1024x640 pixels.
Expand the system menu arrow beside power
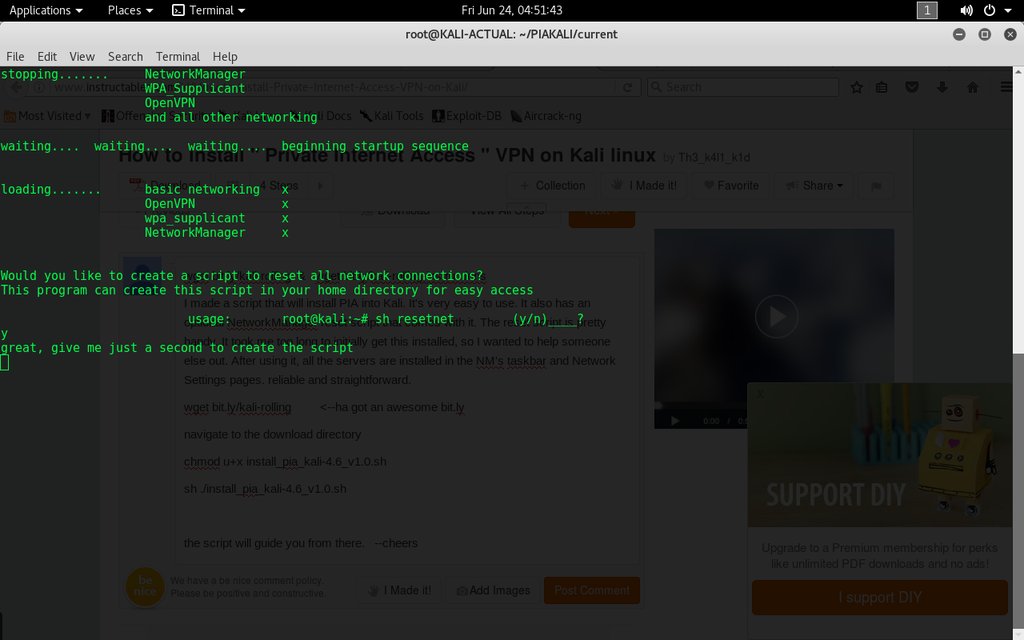click(1008, 10)
